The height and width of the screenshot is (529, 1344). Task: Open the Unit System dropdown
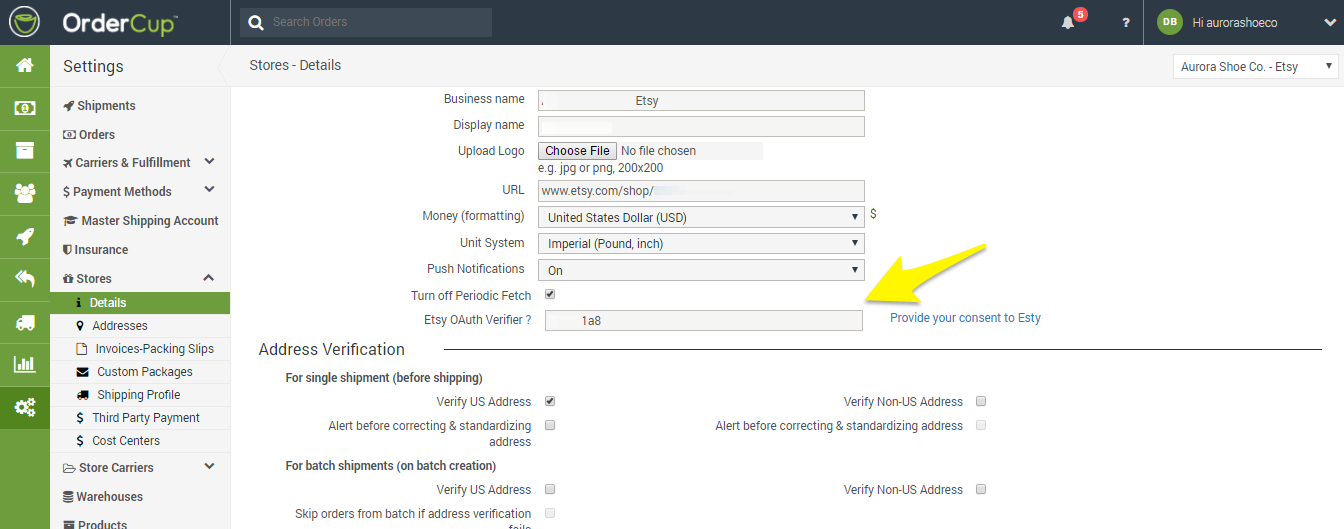701,243
